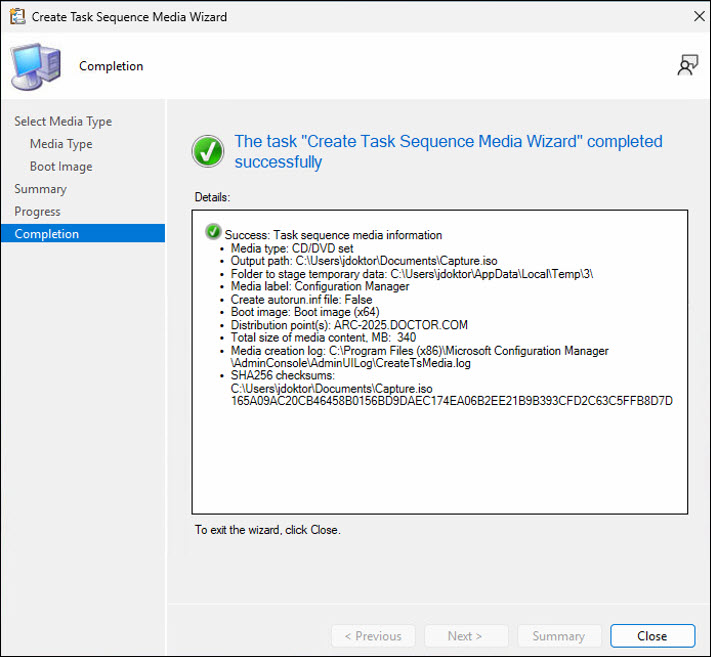The width and height of the screenshot is (711, 657).
Task: Click the greyed-out Next button
Action: [465, 636]
